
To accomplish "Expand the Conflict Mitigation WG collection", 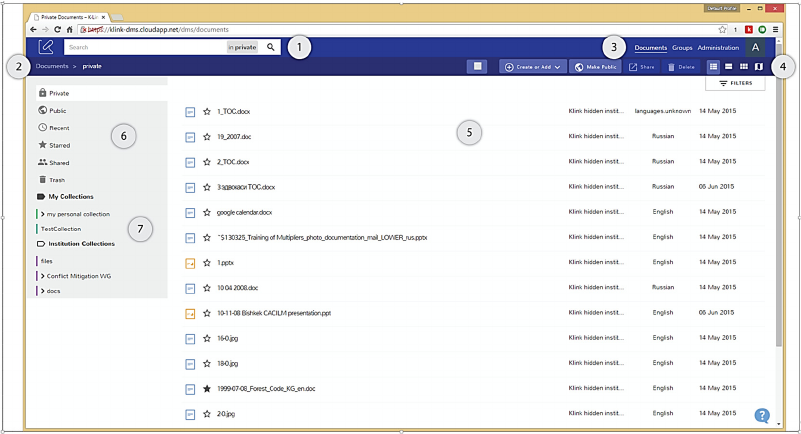I will 41,275.
